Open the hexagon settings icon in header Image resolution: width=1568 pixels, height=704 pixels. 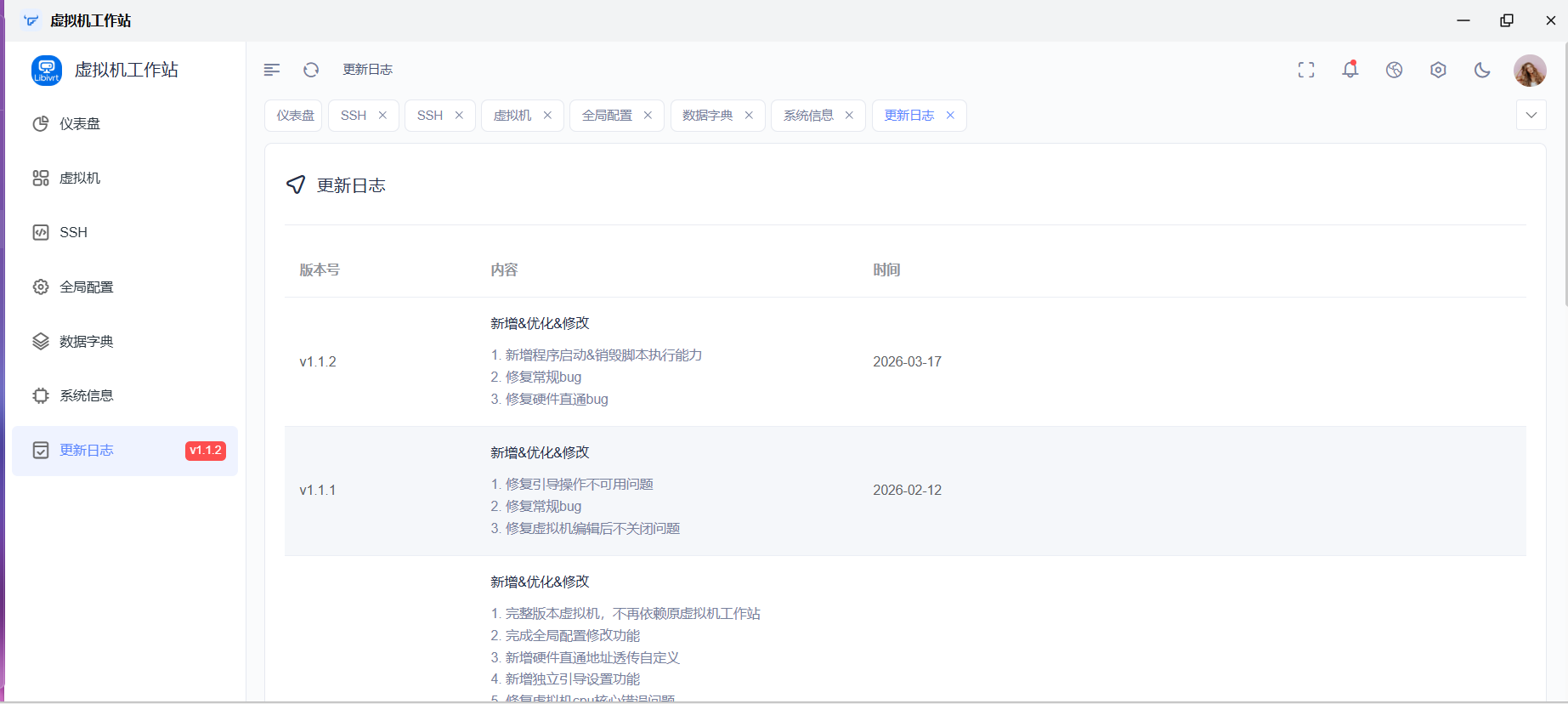point(1438,70)
